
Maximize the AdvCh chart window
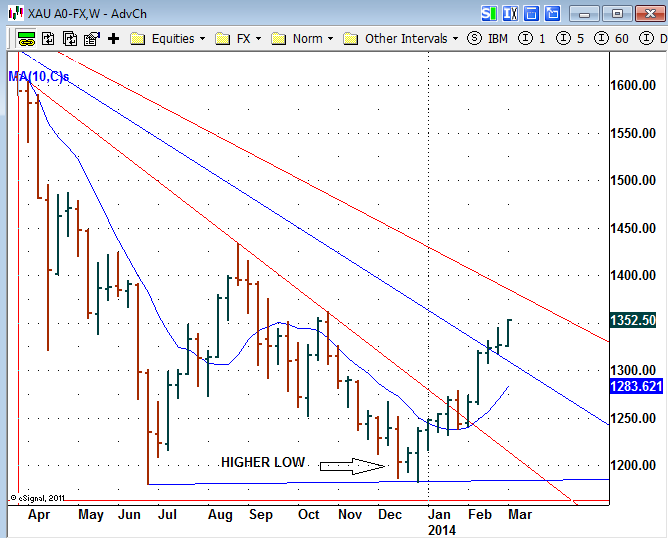point(617,14)
